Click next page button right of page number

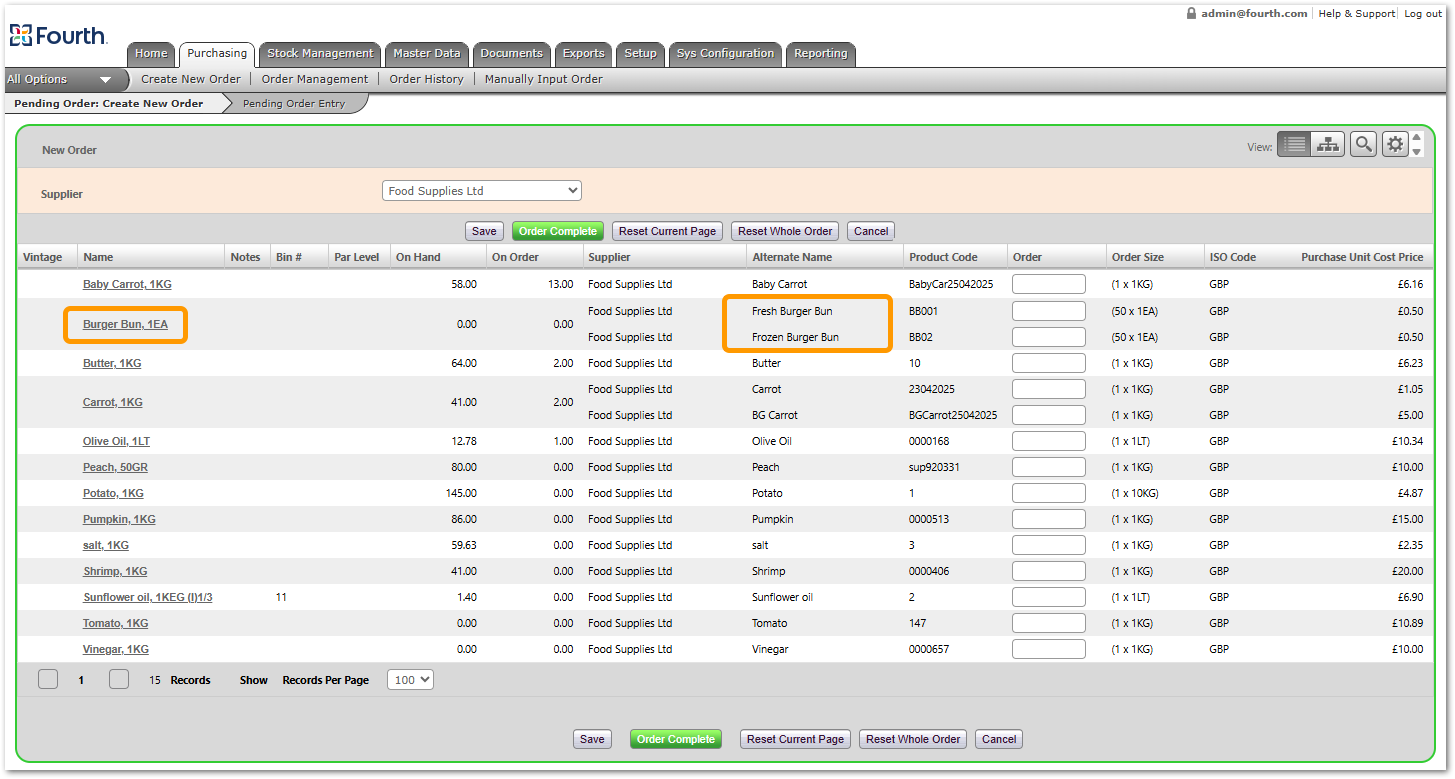tap(119, 679)
